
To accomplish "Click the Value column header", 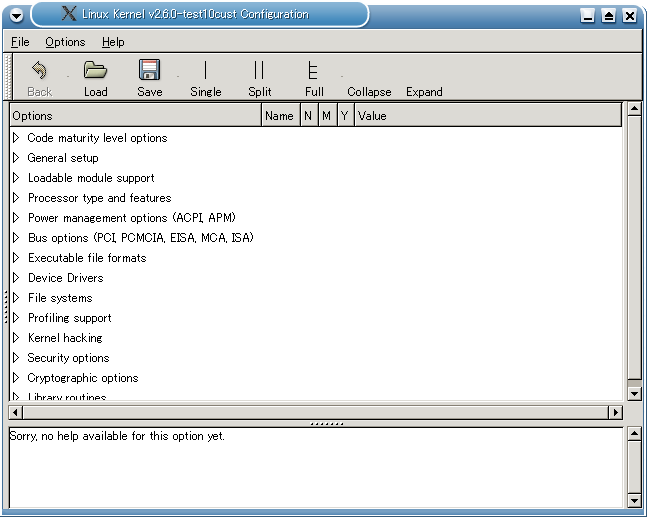I will (372, 116).
